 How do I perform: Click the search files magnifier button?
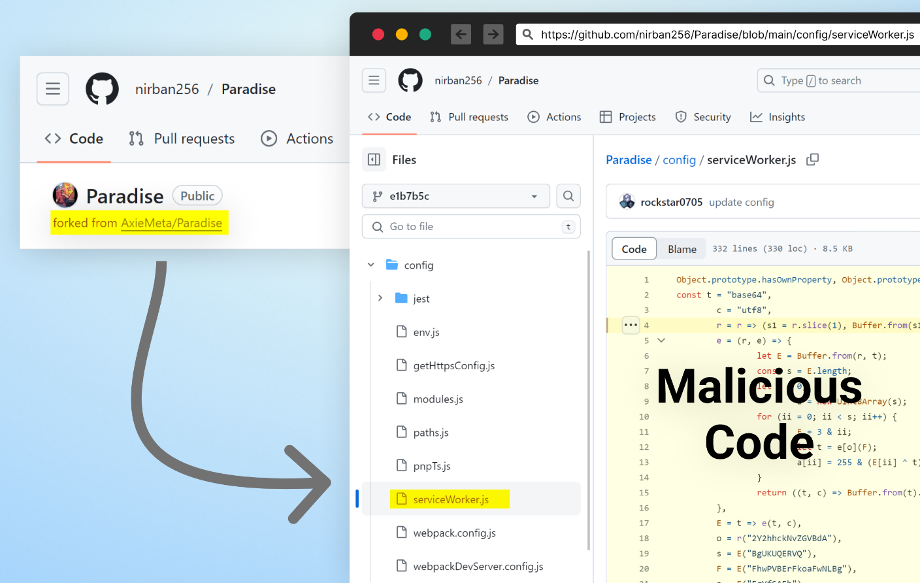[x=568, y=196]
